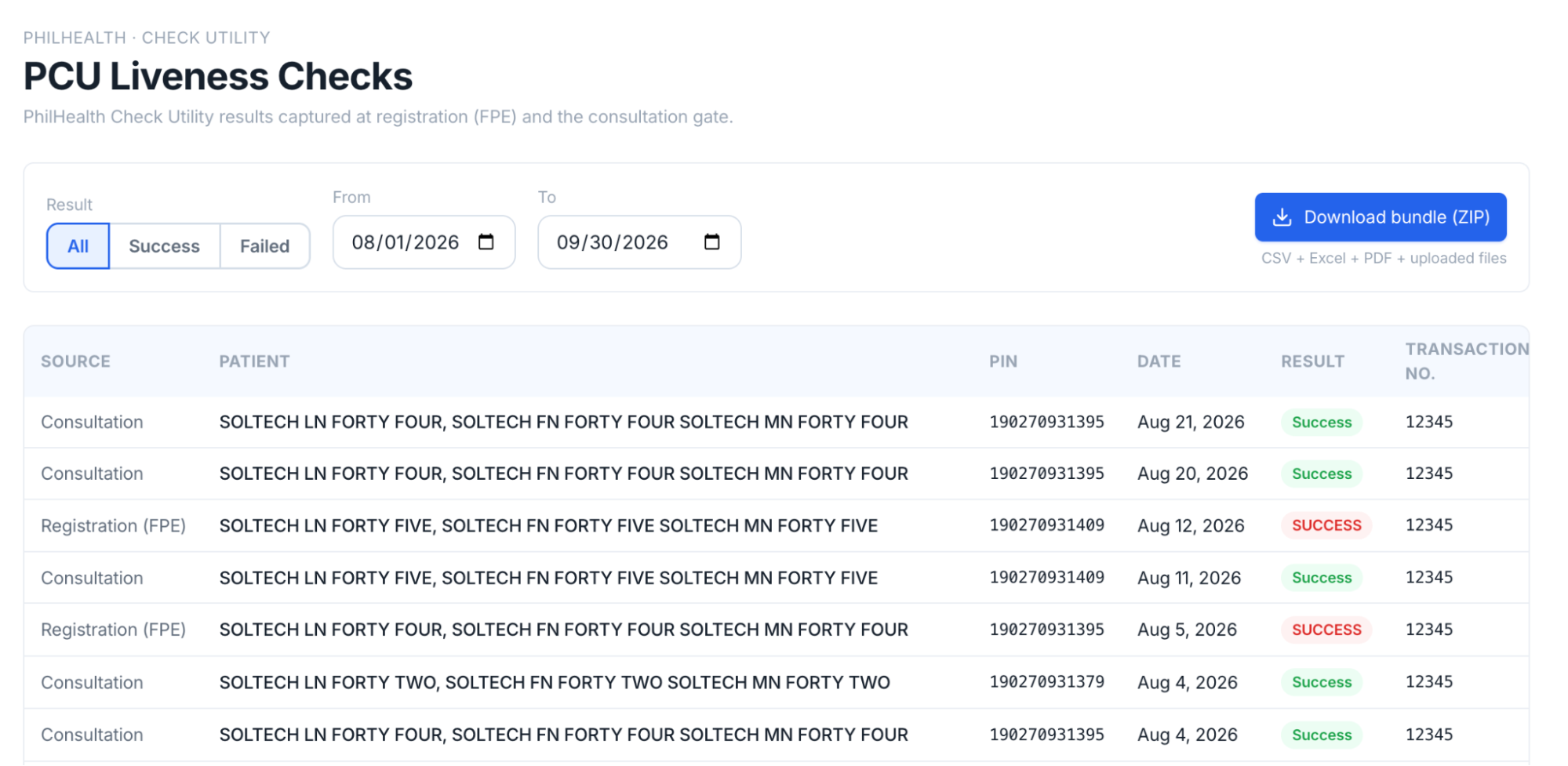Click Registration (FPE) source on Aug 12 row
This screenshot has width=1568, height=766.
pos(113,526)
